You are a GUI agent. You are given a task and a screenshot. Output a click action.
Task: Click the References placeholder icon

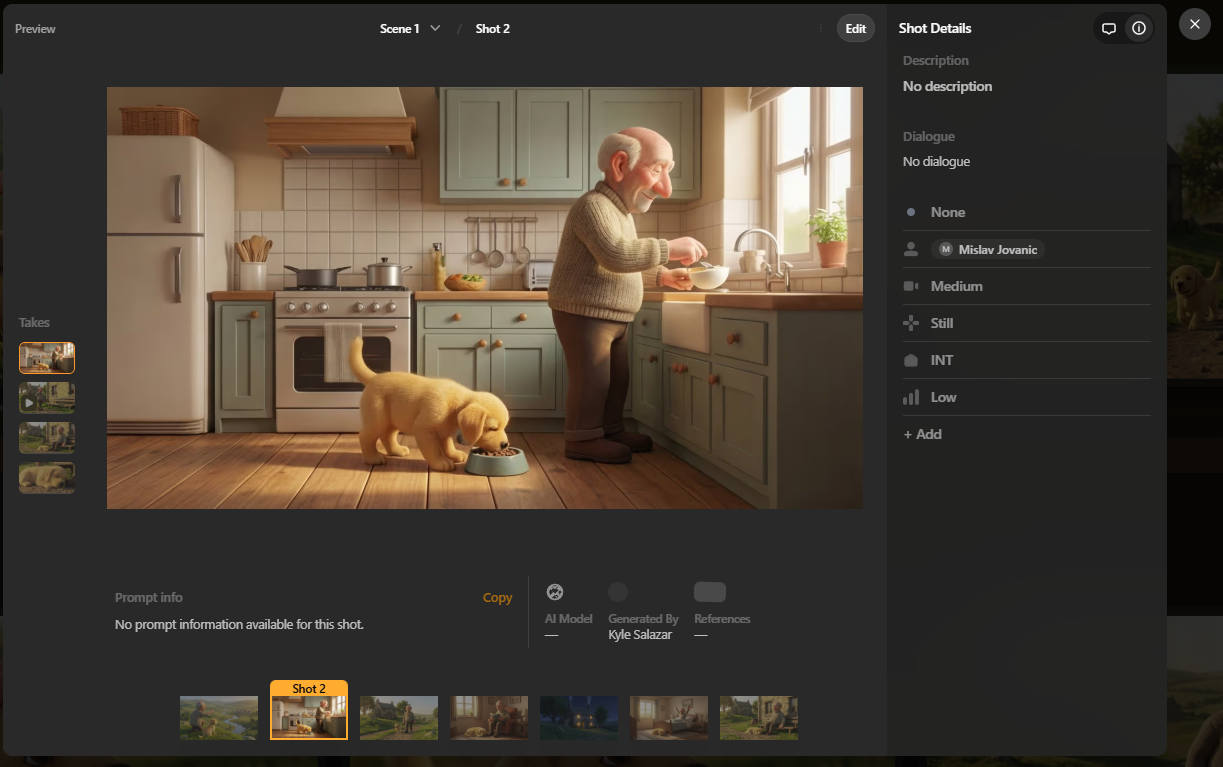click(710, 591)
